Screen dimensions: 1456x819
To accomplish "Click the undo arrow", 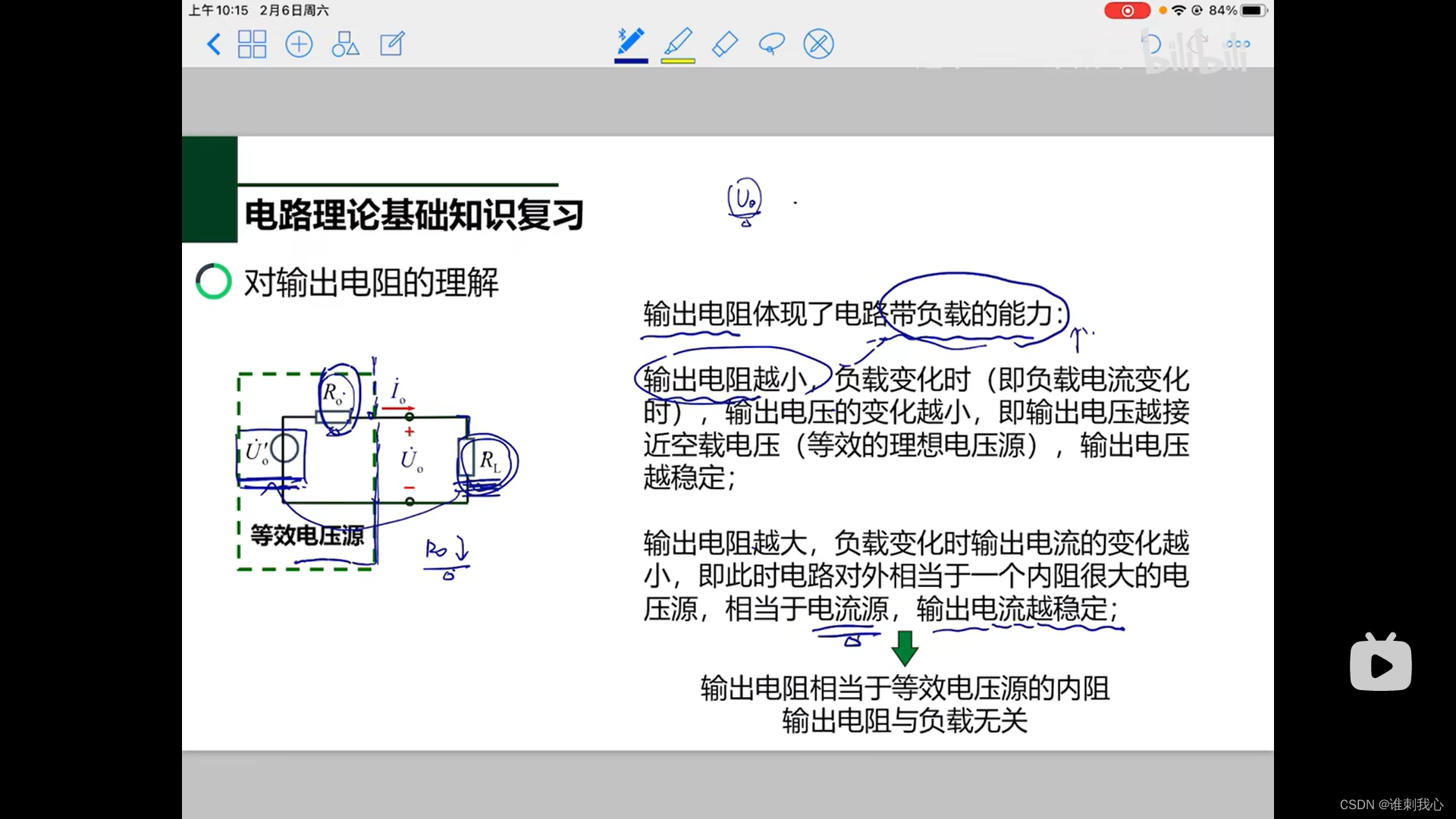I will click(x=1151, y=44).
